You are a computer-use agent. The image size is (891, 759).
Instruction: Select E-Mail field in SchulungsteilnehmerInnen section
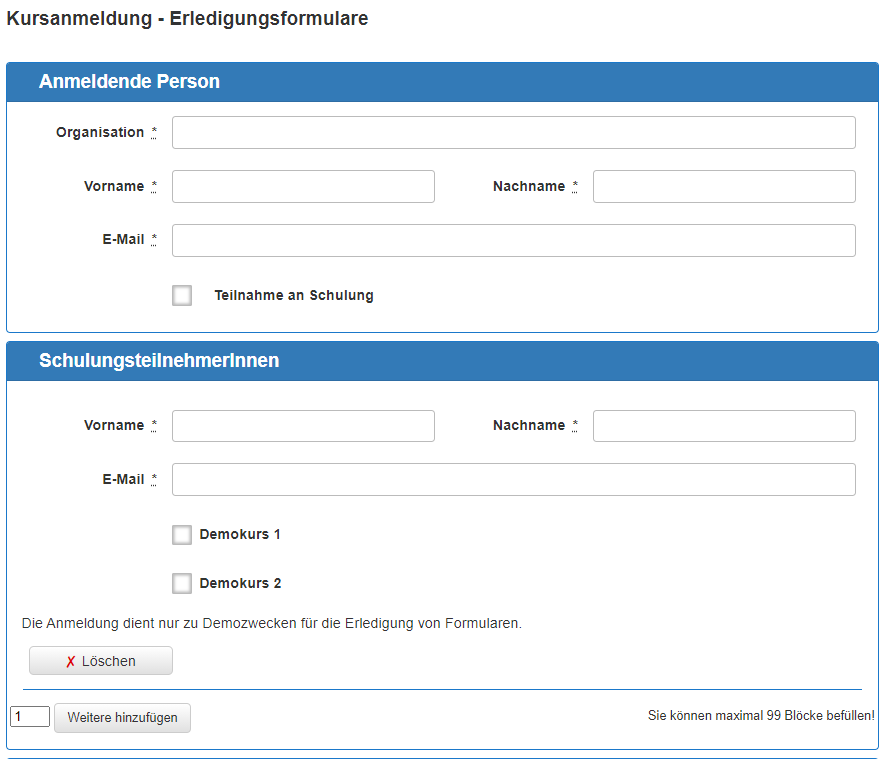[x=513, y=480]
